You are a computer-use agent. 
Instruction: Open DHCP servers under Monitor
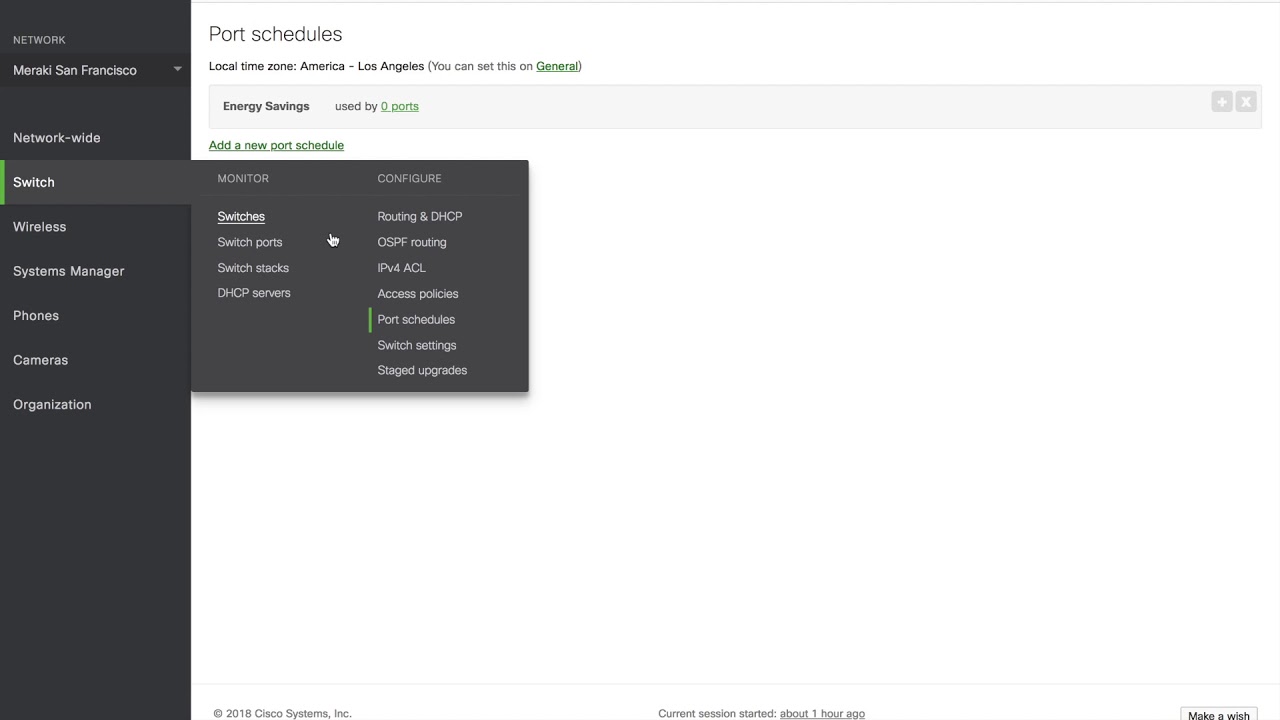254,293
